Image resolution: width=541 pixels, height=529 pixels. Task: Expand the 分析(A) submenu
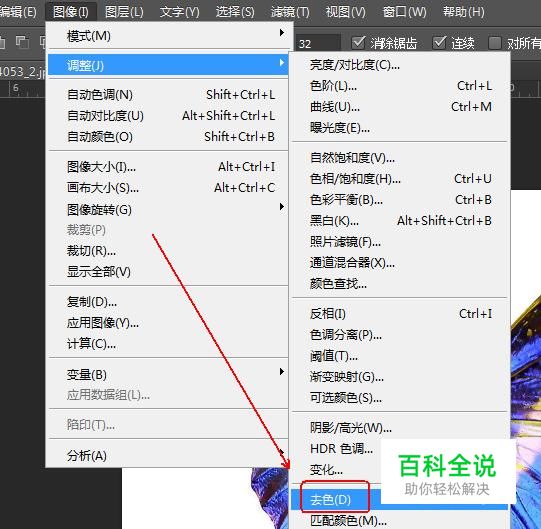coord(168,456)
